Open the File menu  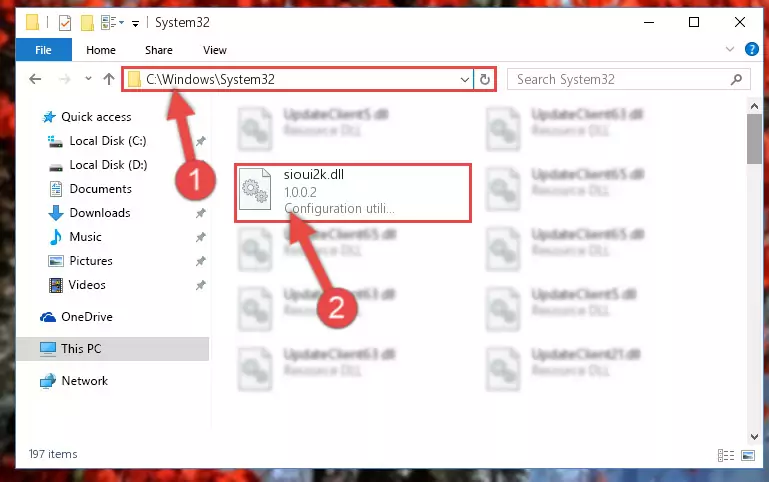point(43,50)
